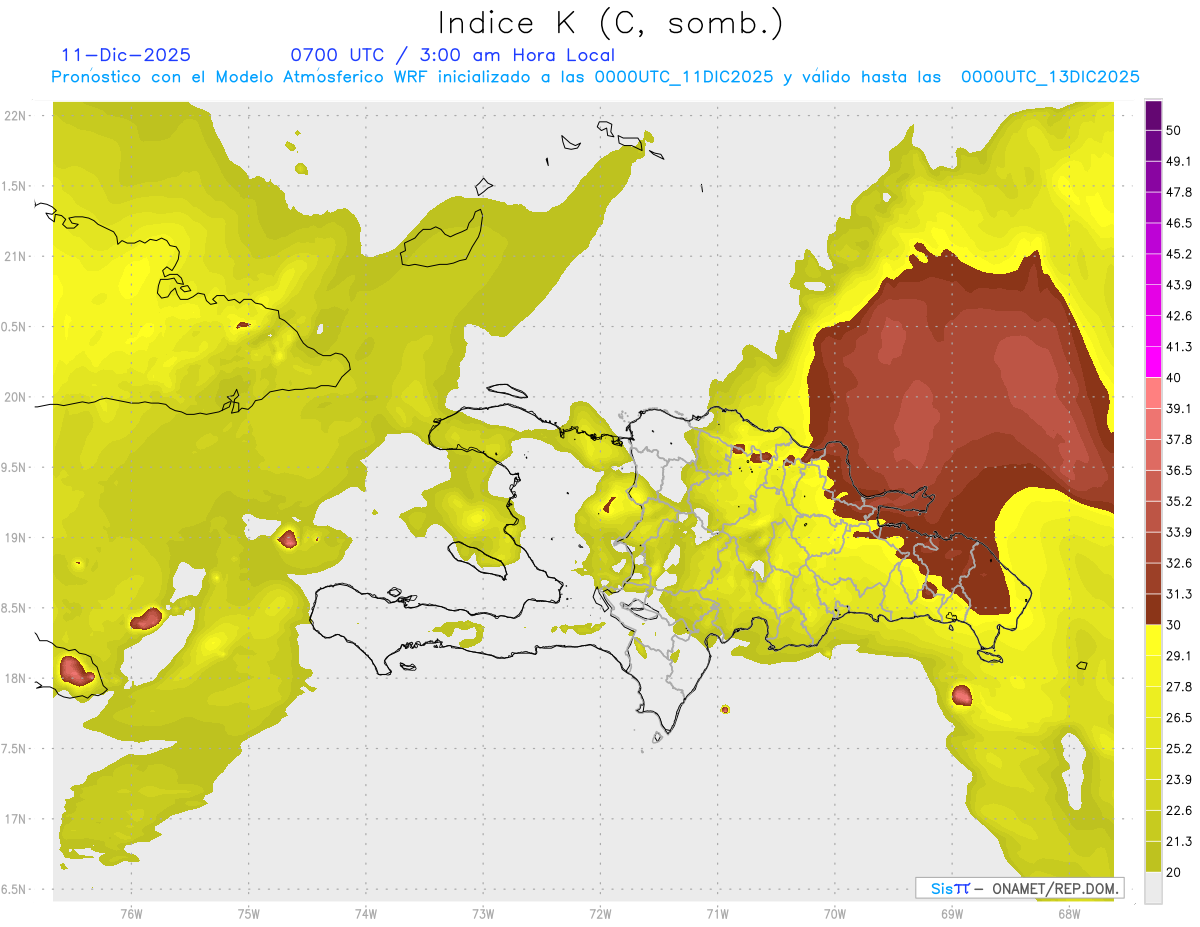The height and width of the screenshot is (927, 1200).
Task: Click the '33.9' color scale value
Action: pos(1180,532)
